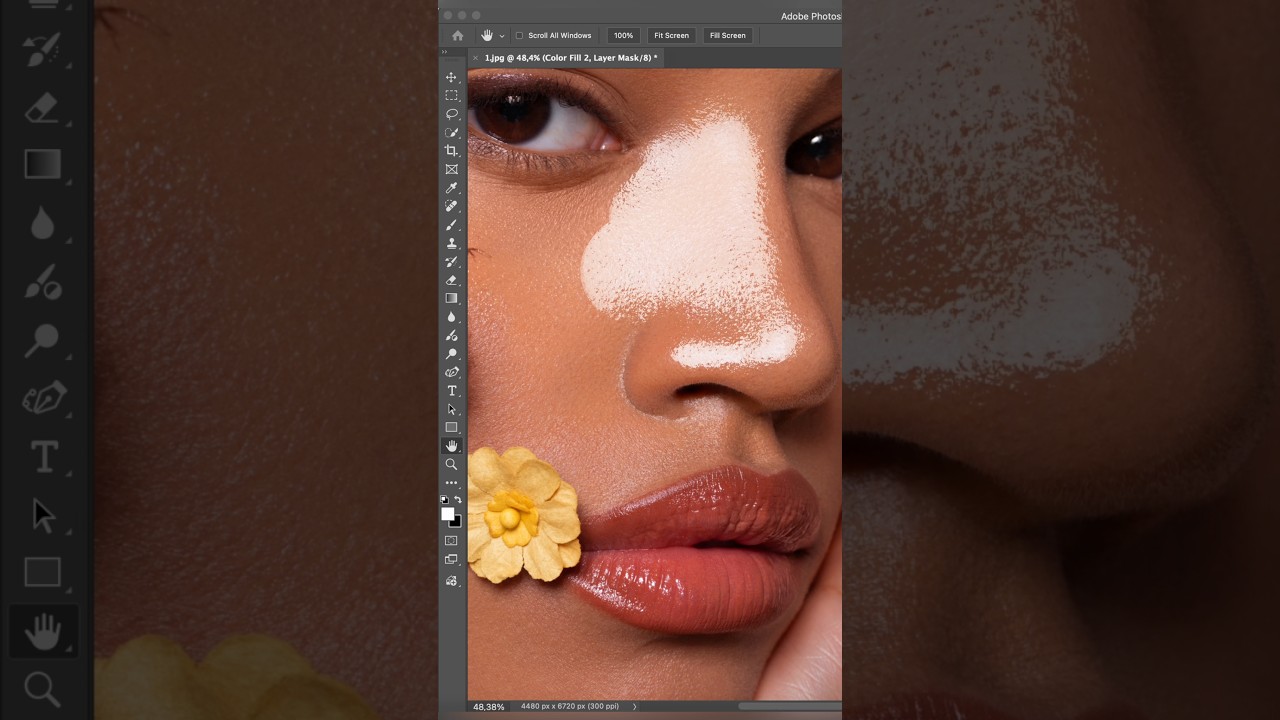Reset default foreground and background colors
This screenshot has height=720, width=1280.
tap(445, 499)
